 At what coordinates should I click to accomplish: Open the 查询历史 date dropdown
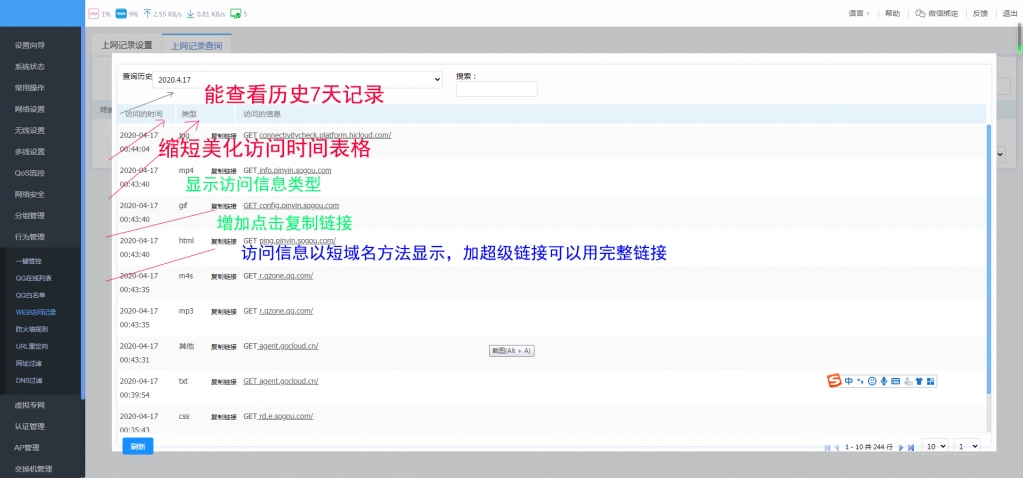point(297,79)
